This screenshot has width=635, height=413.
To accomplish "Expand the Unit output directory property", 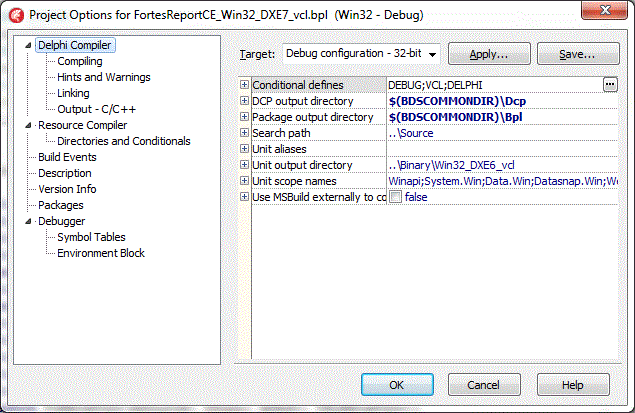I will click(x=244, y=165).
